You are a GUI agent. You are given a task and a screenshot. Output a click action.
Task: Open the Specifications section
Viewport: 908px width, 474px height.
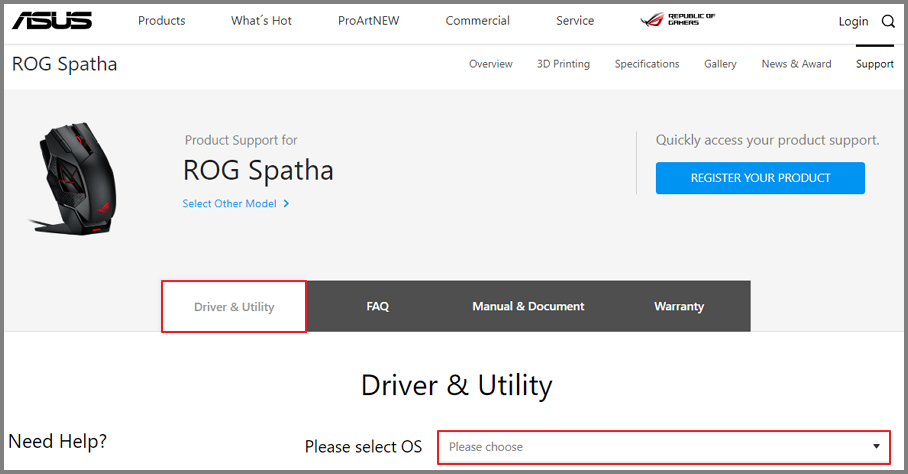pyautogui.click(x=647, y=64)
